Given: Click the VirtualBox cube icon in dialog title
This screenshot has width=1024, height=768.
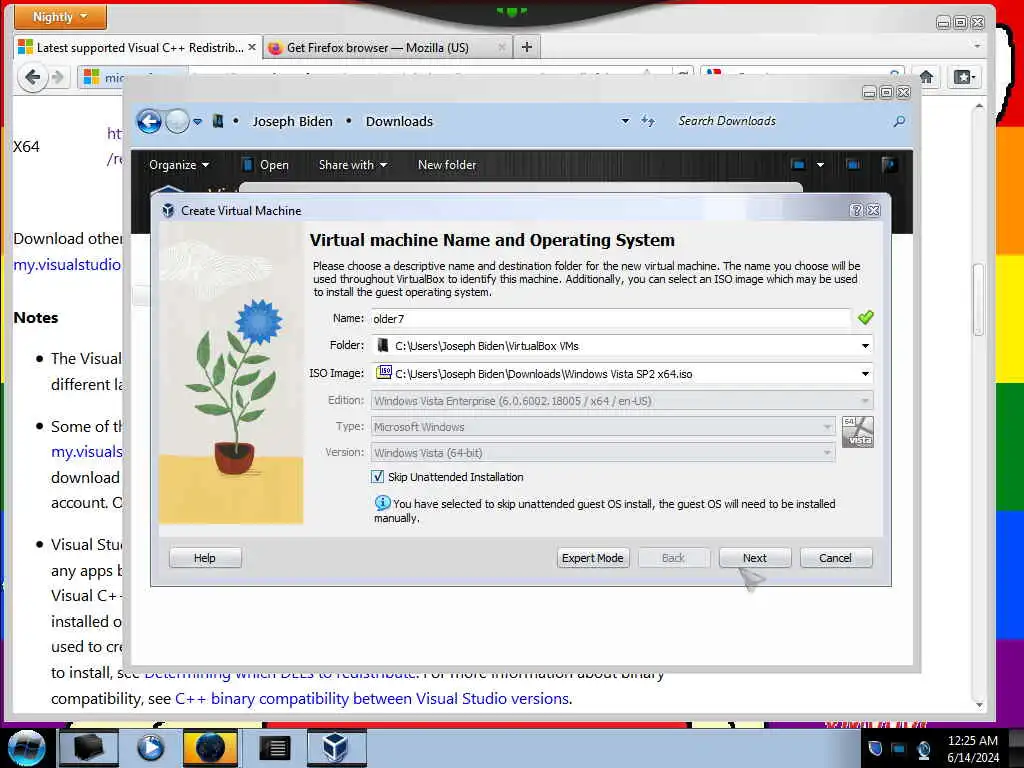Looking at the screenshot, I should click(x=168, y=210).
